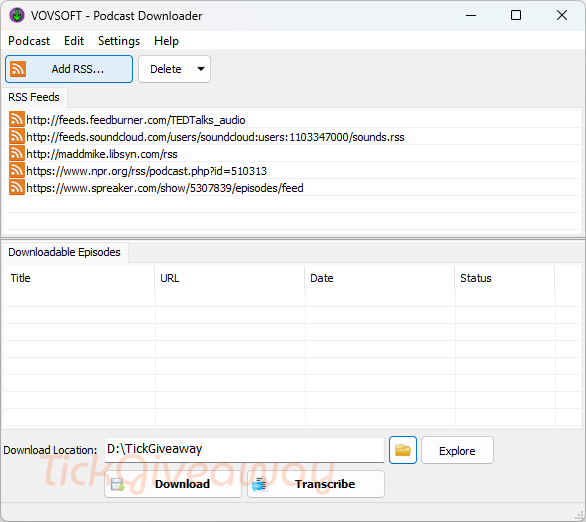Image resolution: width=586 pixels, height=522 pixels.
Task: Sort episodes by Status column header
Action: tap(505, 278)
